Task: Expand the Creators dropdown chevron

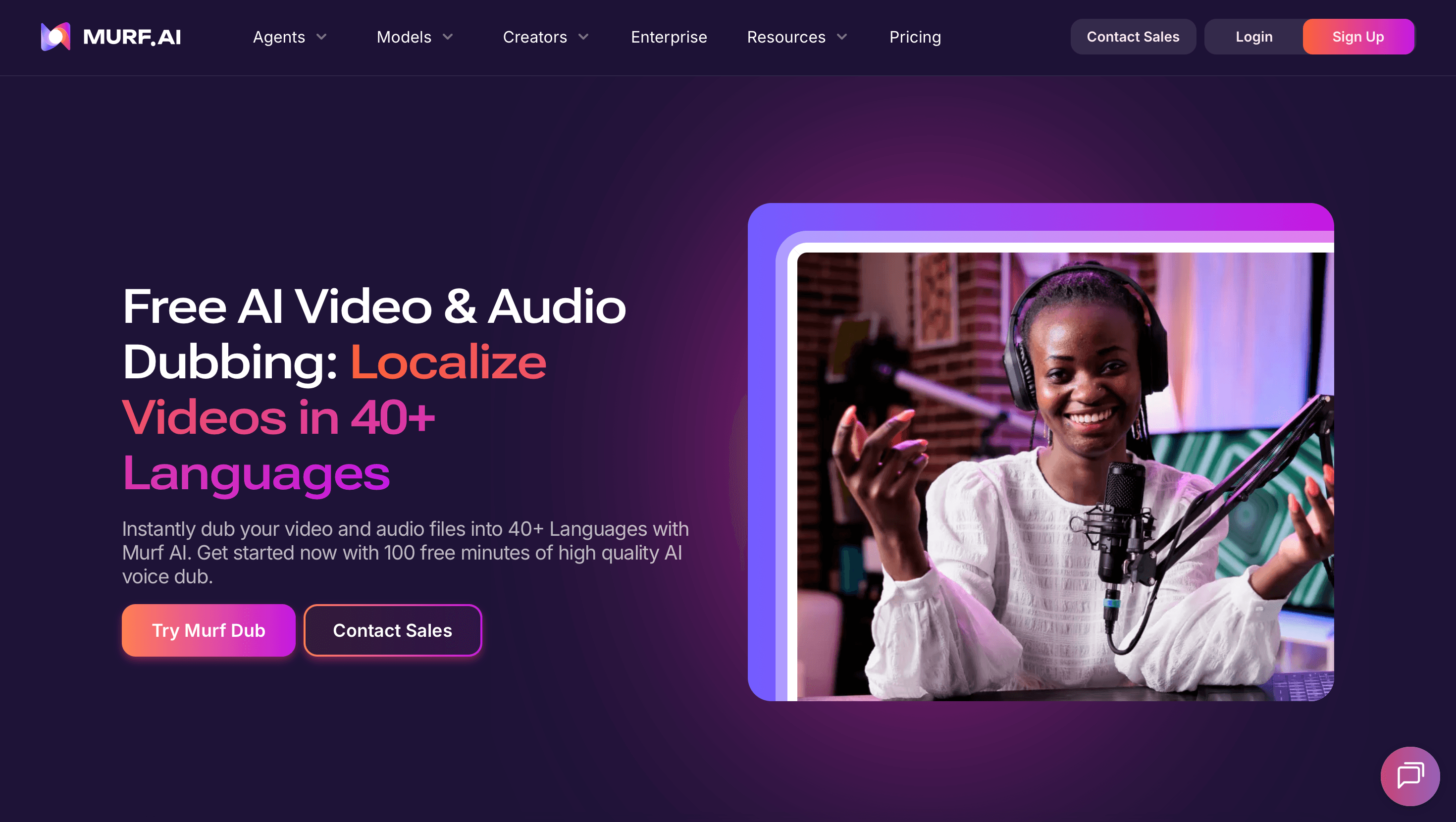Action: tap(583, 37)
